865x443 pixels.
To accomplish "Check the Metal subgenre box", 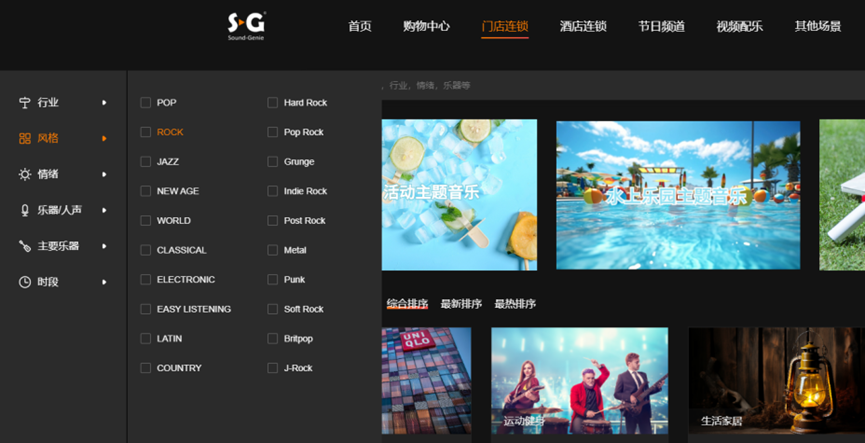I will tap(273, 250).
